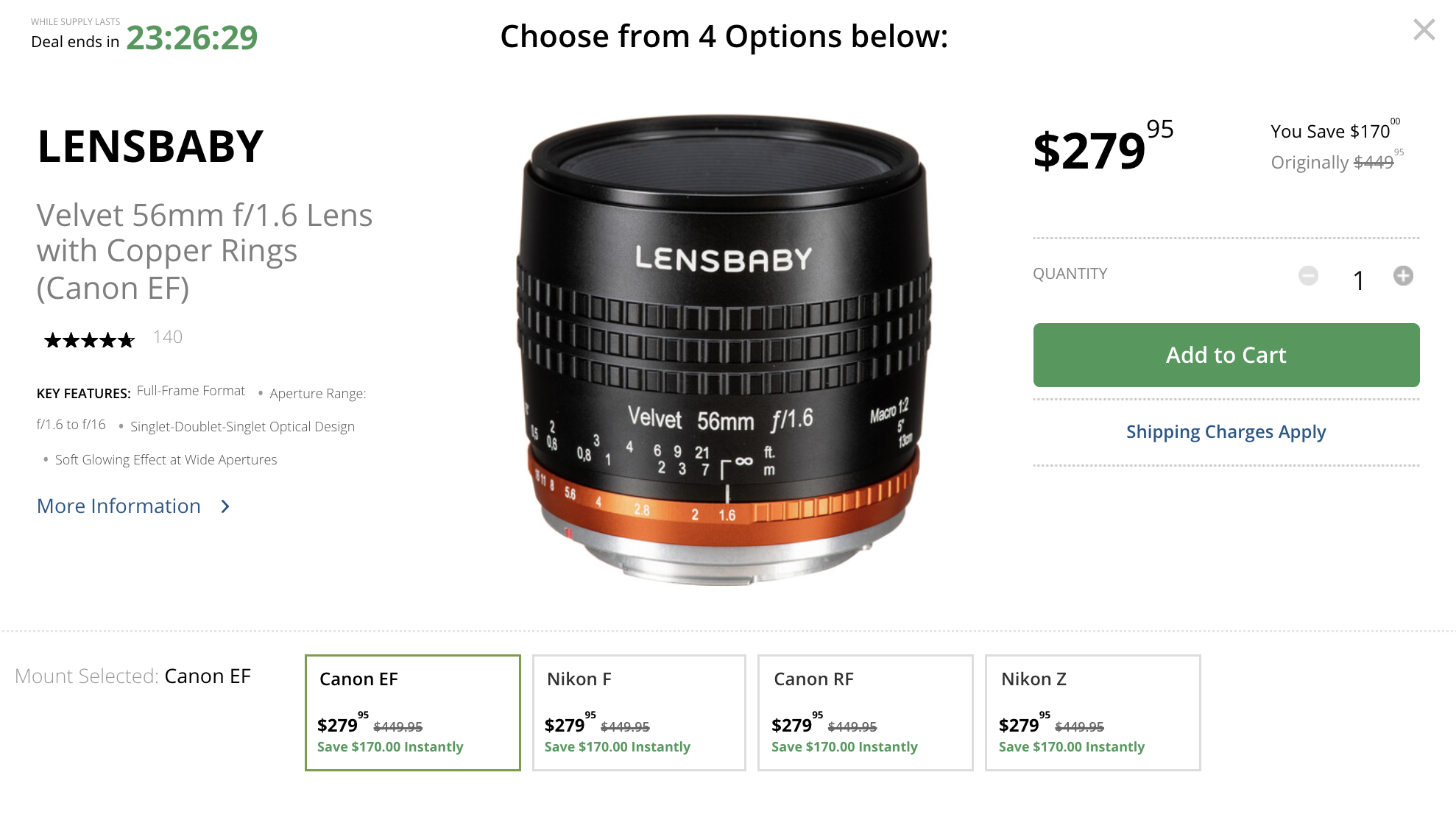Screen dimensions: 1456x817
Task: Open the More Information link
Action: pyautogui.click(x=119, y=506)
